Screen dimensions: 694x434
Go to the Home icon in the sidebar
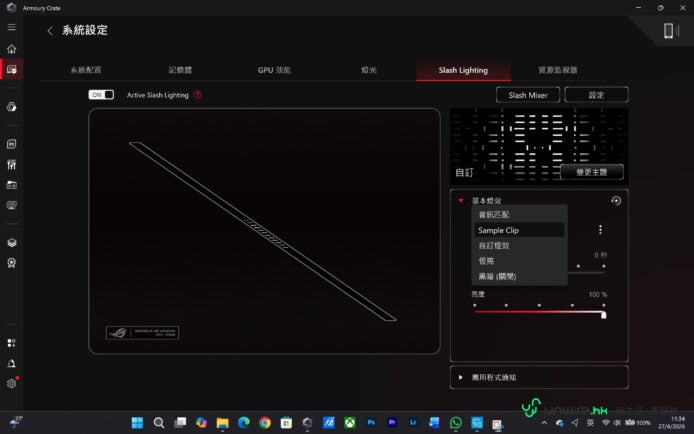[x=12, y=49]
